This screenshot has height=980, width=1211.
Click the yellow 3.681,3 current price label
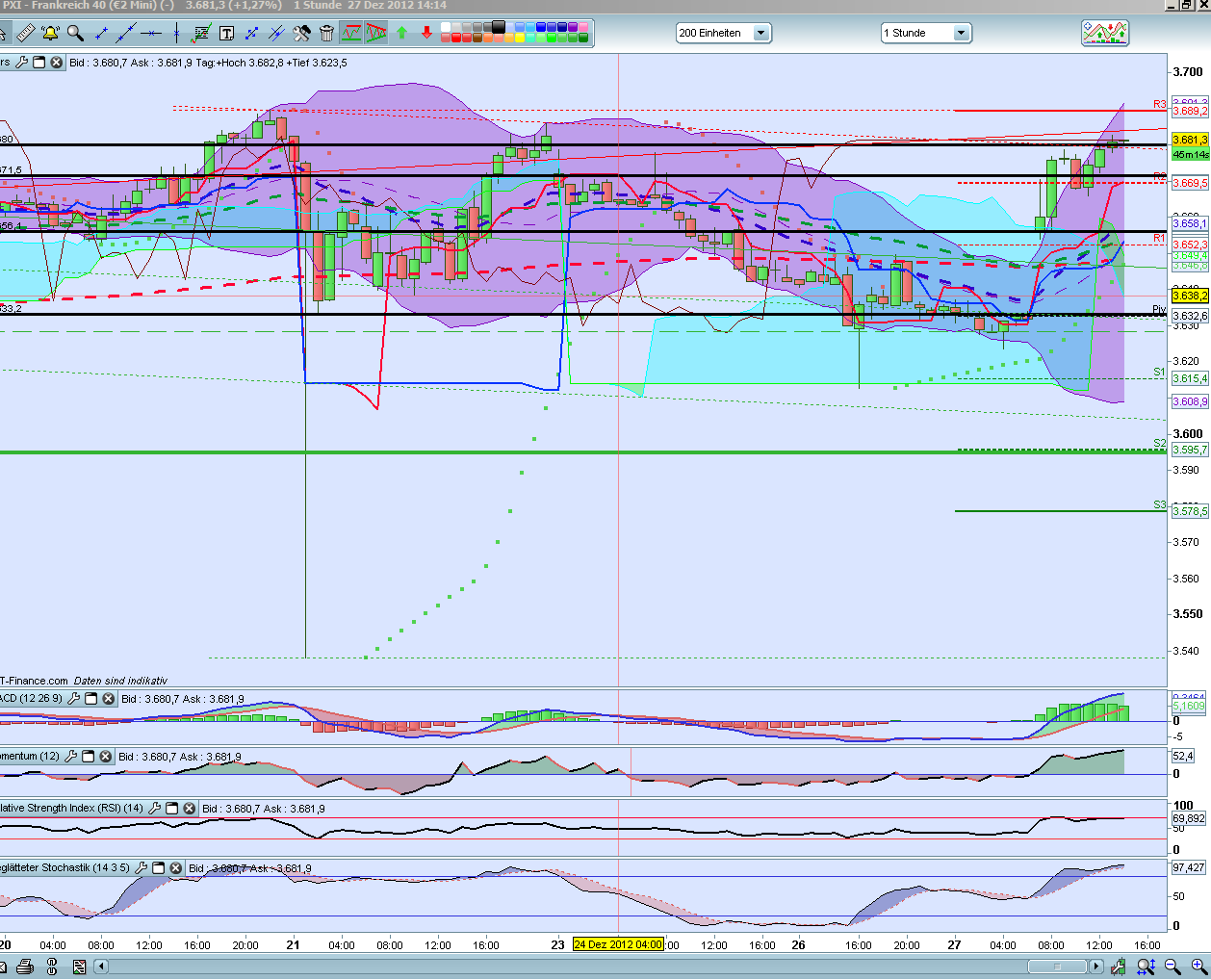pyautogui.click(x=1190, y=140)
